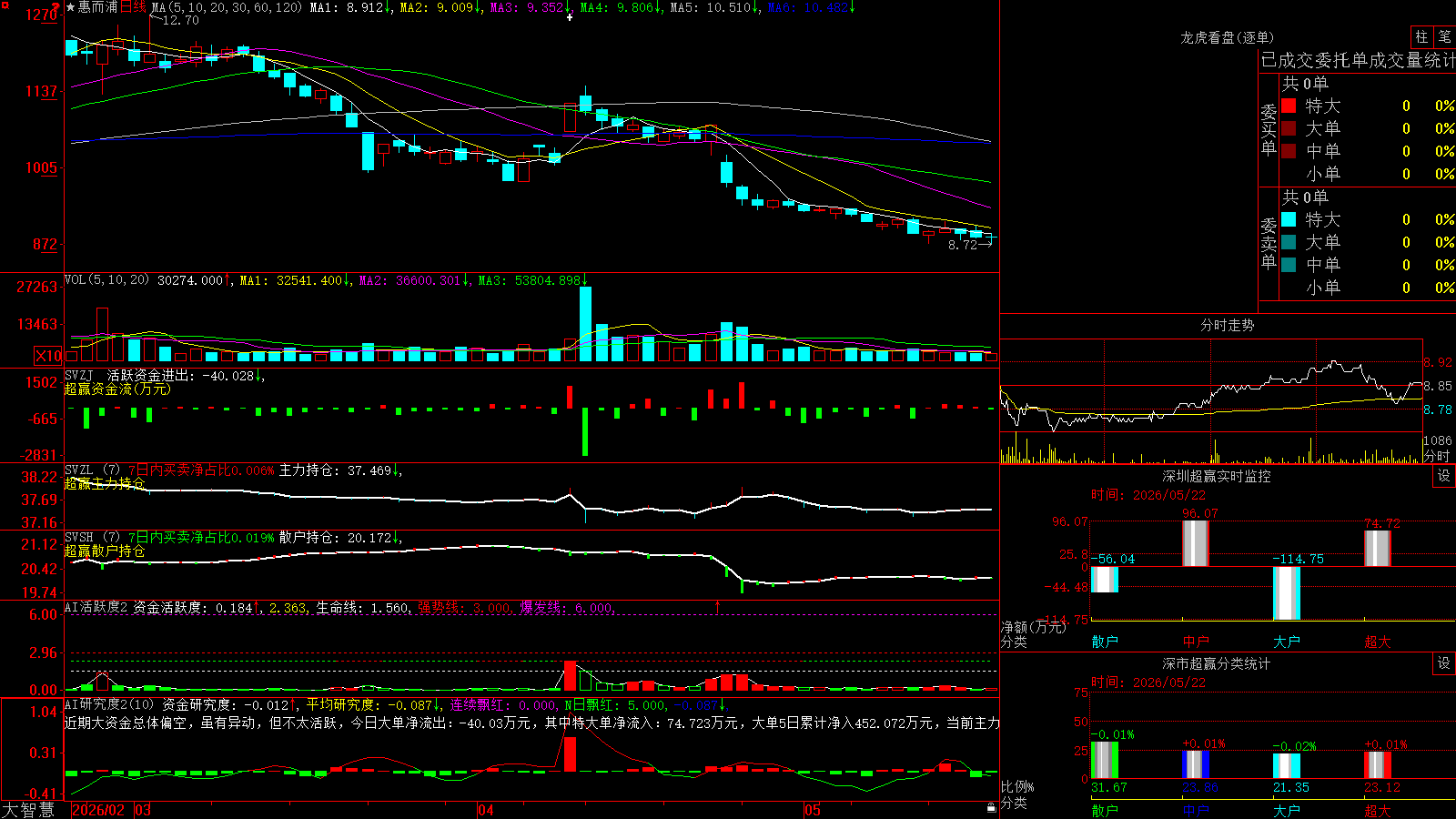The width and height of the screenshot is (1456, 819).
Task: Switch order view with the 柱 button
Action: (x=1421, y=36)
